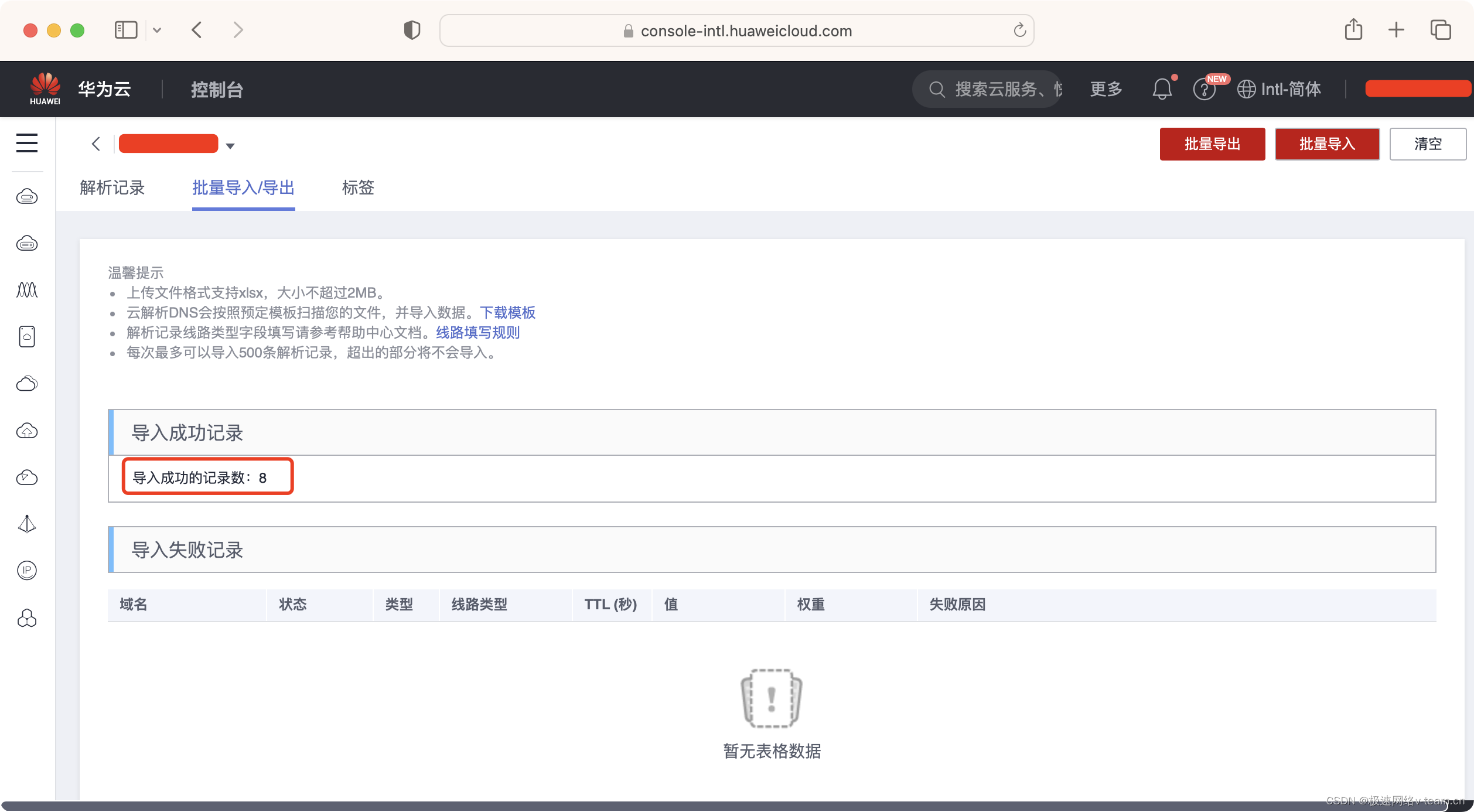Toggle the Safari sidebar icon

tap(125, 30)
